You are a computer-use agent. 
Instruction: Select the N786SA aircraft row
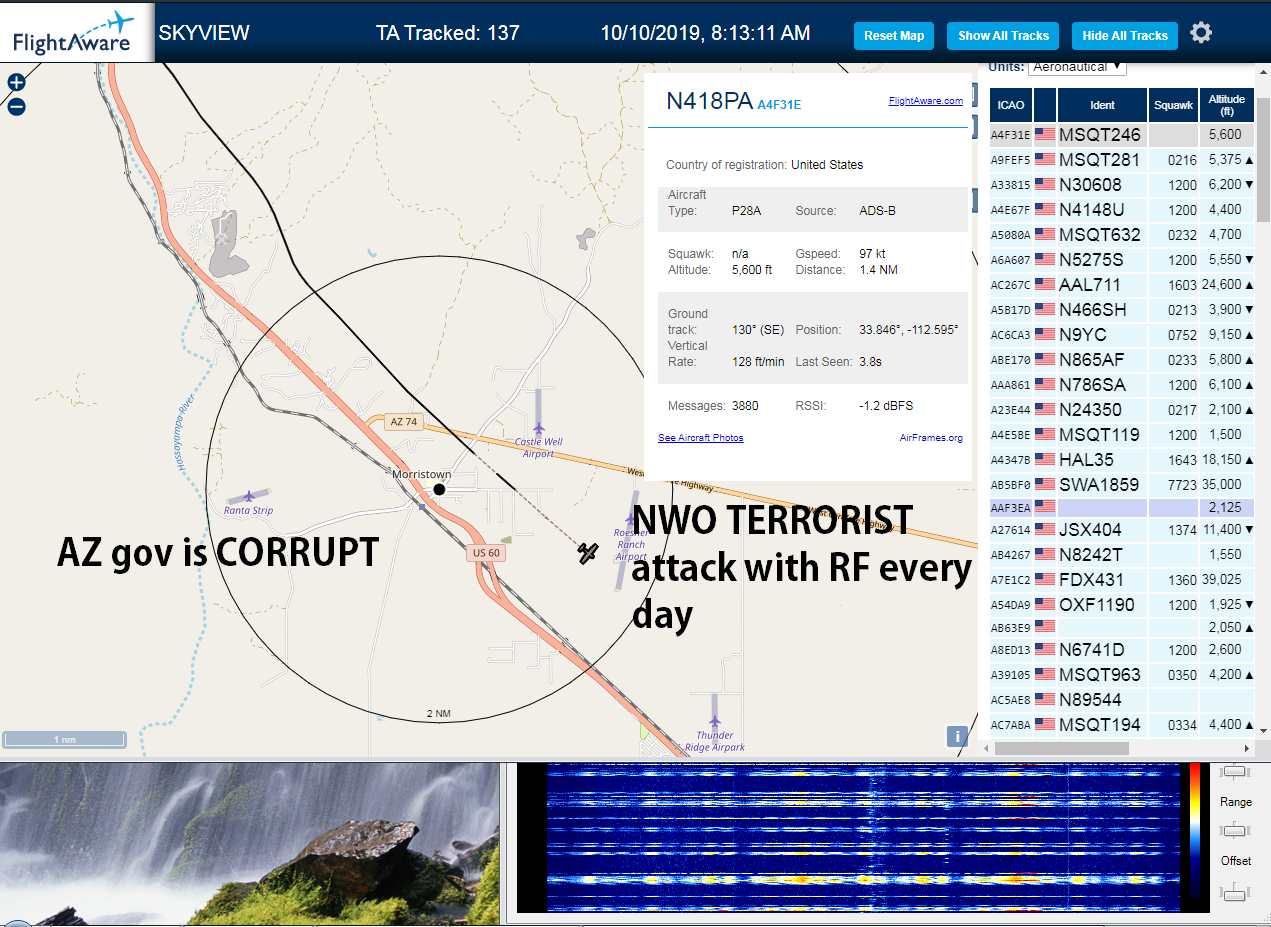point(1122,385)
